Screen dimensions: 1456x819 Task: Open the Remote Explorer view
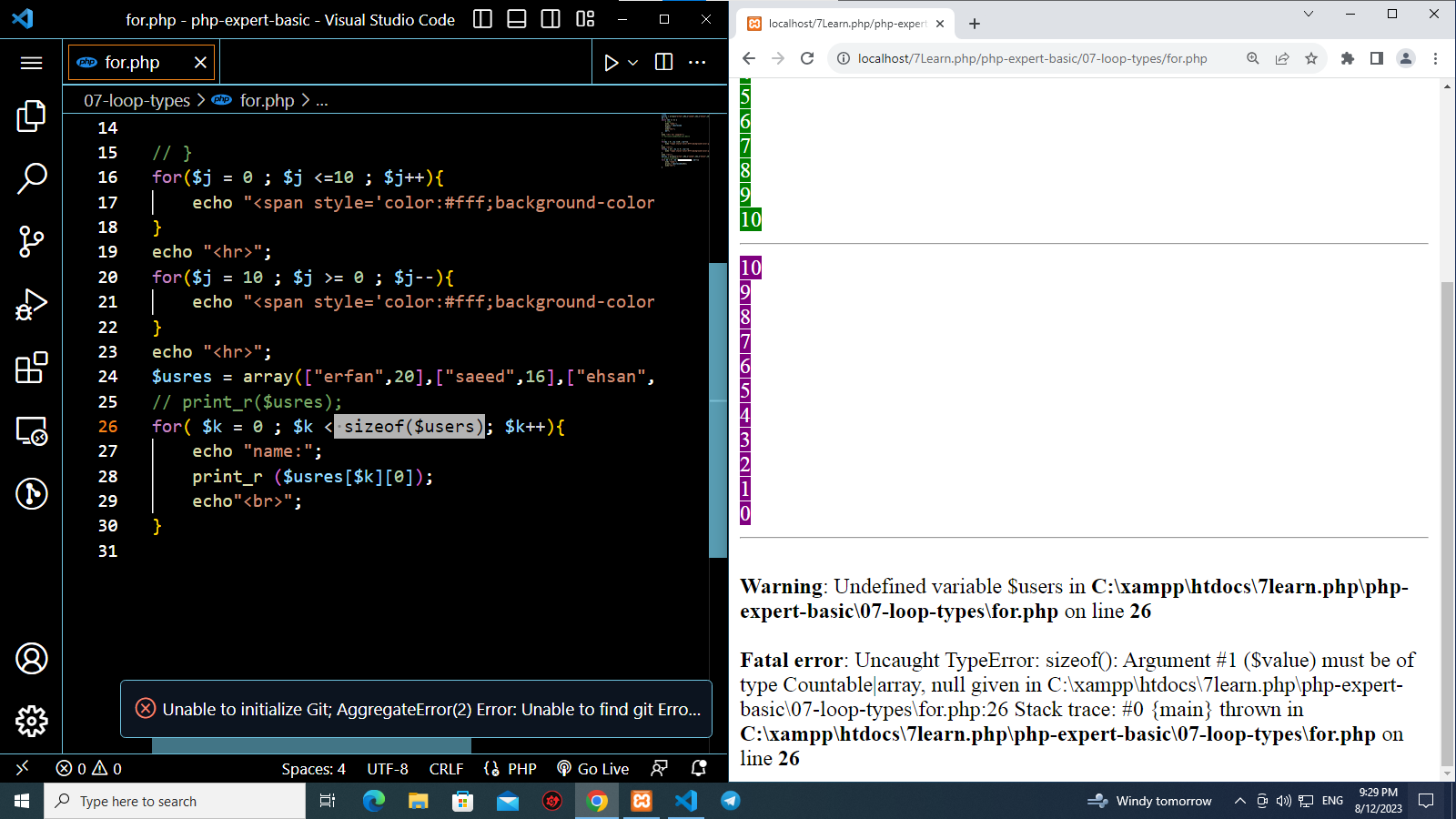(x=31, y=430)
